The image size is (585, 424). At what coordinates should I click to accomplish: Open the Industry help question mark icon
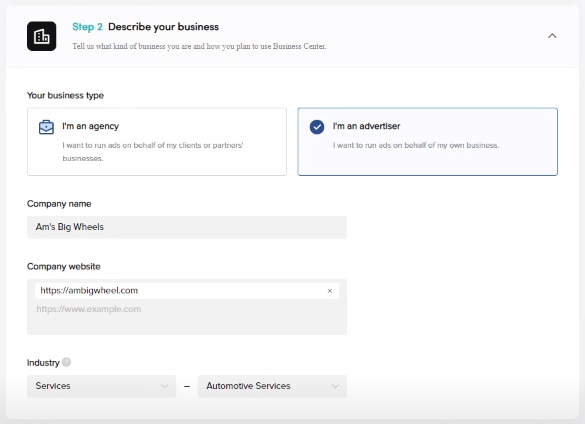point(66,362)
